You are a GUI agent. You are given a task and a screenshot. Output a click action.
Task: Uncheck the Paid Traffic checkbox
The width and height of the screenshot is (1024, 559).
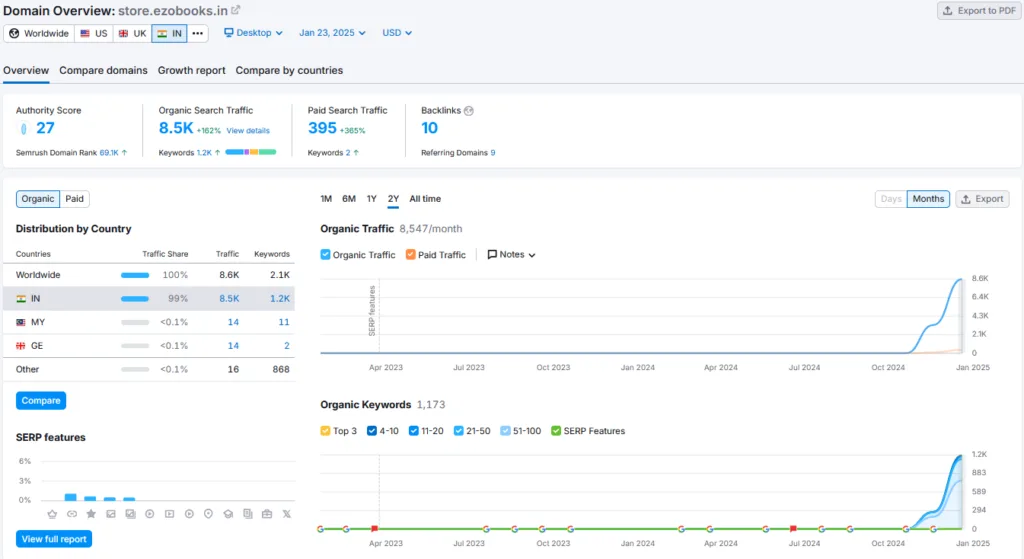tap(410, 255)
